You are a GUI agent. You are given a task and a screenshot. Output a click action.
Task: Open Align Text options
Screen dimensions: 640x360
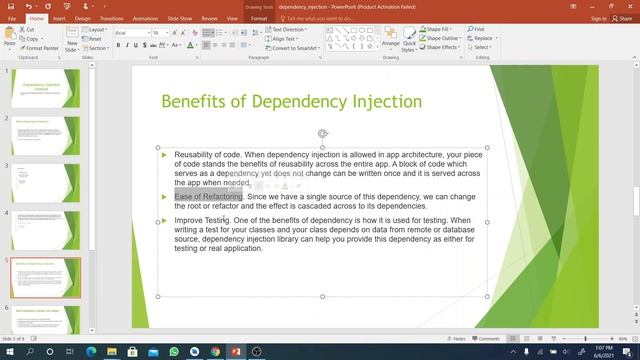(282, 39)
